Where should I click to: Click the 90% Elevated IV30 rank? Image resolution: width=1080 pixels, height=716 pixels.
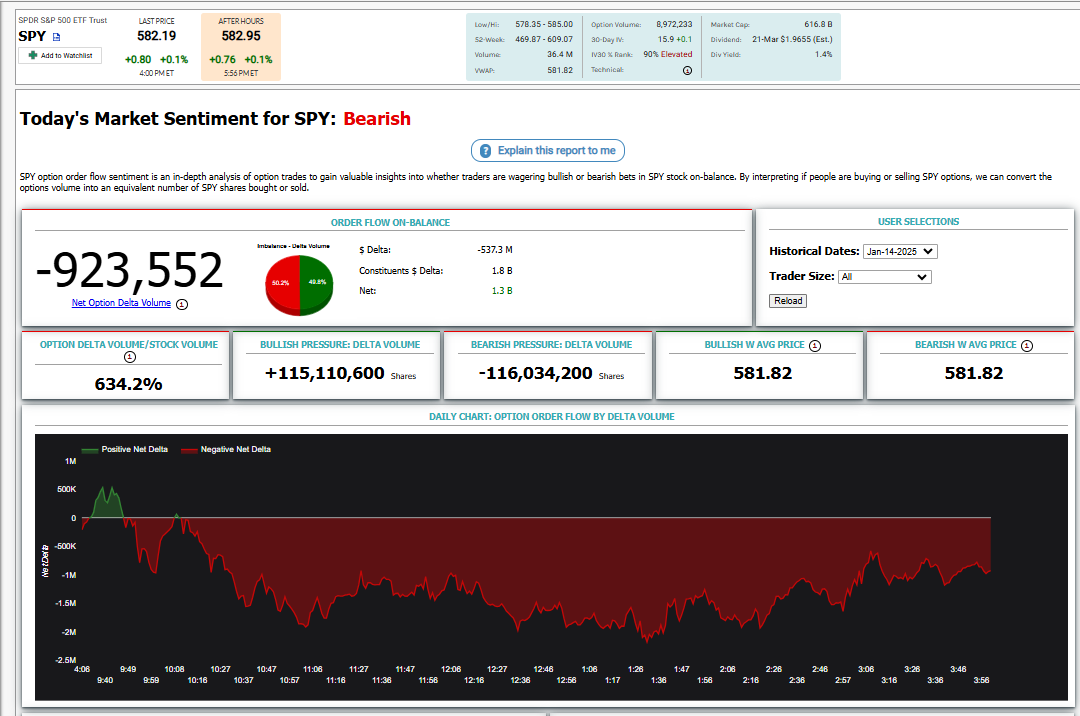pos(668,54)
